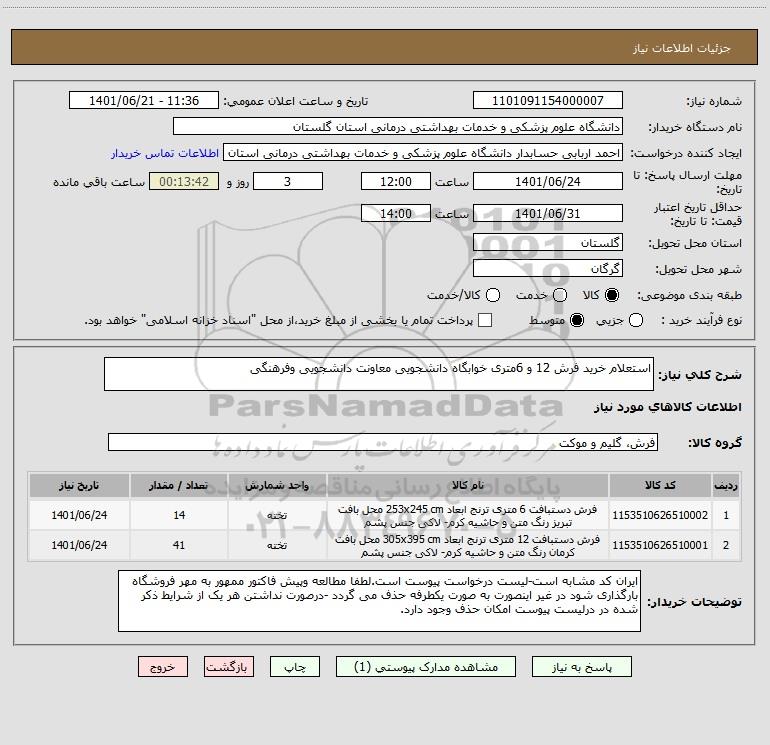Click need date 1401/06/24 in row 2
The width and height of the screenshot is (770, 745).
coord(79,545)
